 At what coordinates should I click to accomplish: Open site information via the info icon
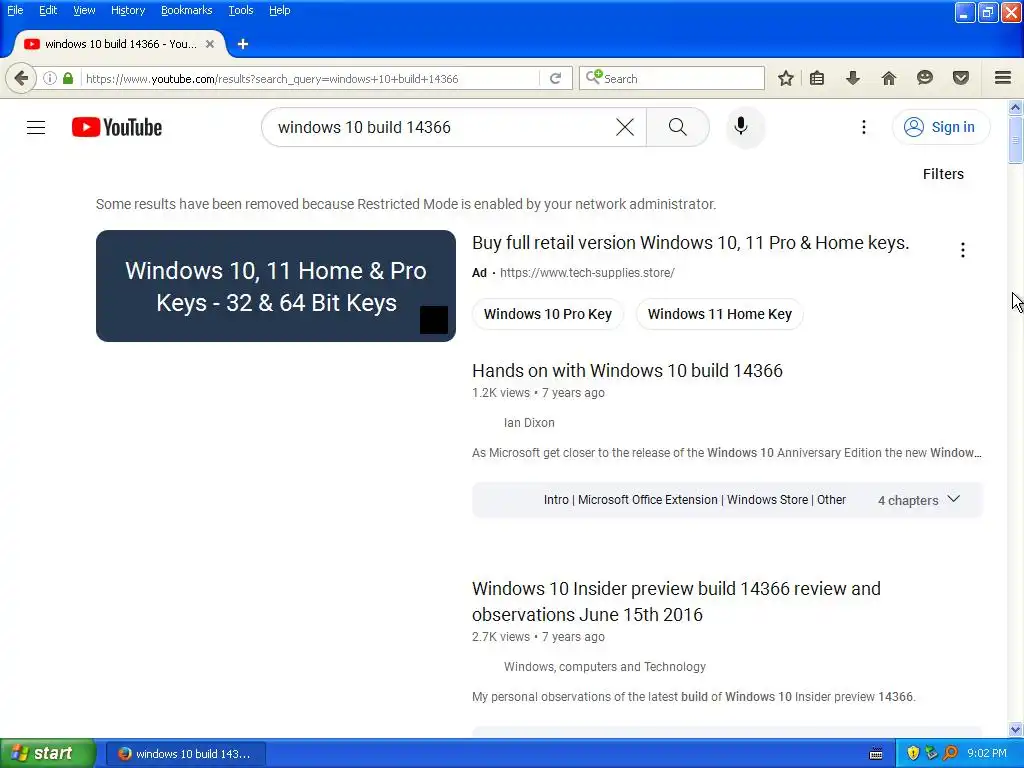click(x=50, y=78)
